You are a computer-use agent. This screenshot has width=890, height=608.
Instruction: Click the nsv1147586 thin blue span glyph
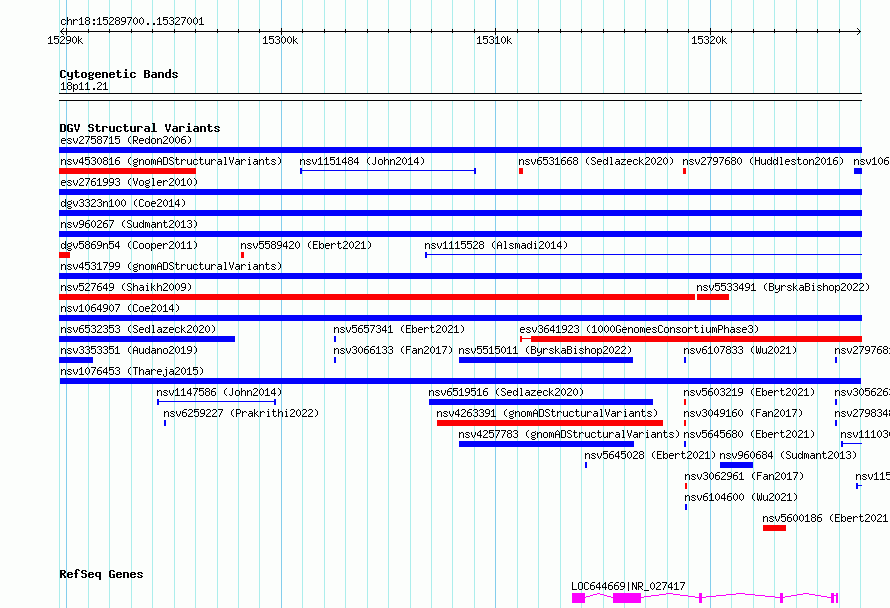pyautogui.click(x=217, y=402)
